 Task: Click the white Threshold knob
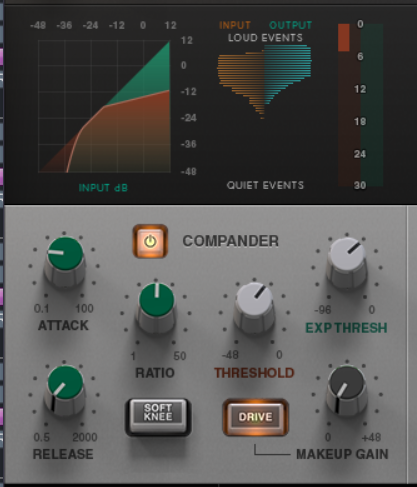(x=254, y=308)
